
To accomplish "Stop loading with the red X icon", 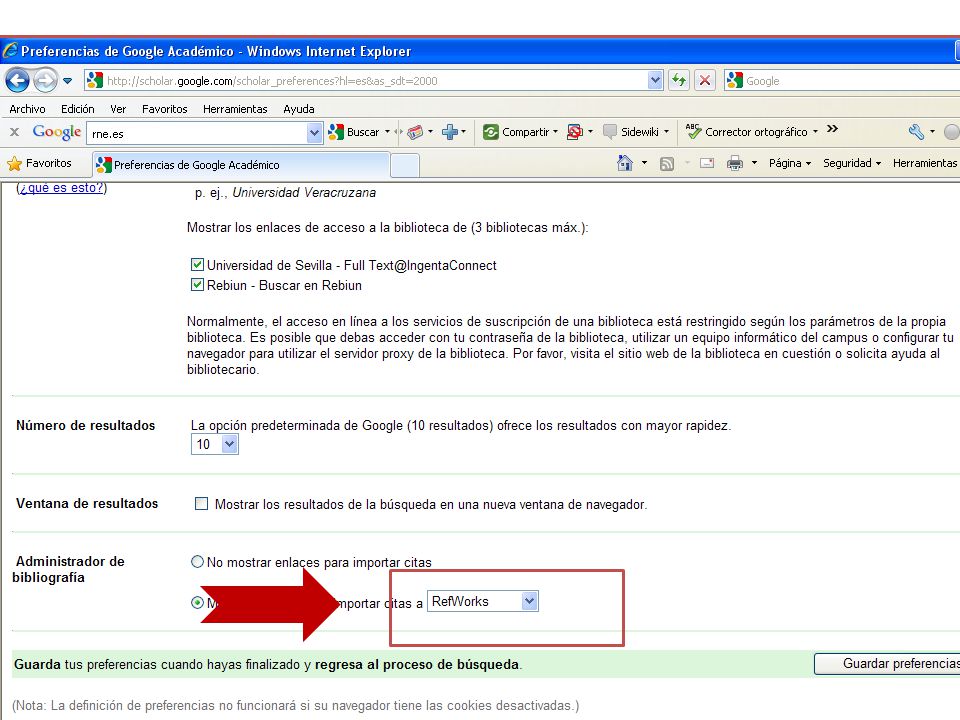I will click(705, 80).
